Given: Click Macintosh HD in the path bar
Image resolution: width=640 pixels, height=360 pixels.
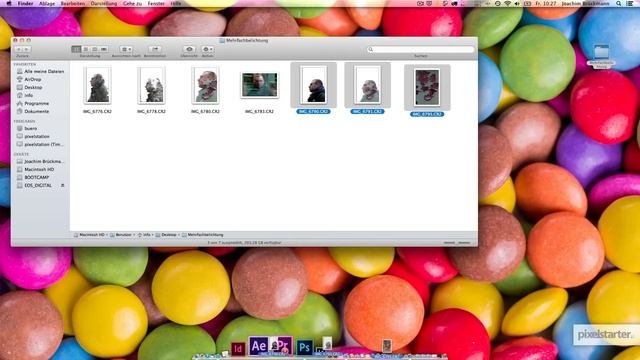Looking at the screenshot, I should point(89,235).
